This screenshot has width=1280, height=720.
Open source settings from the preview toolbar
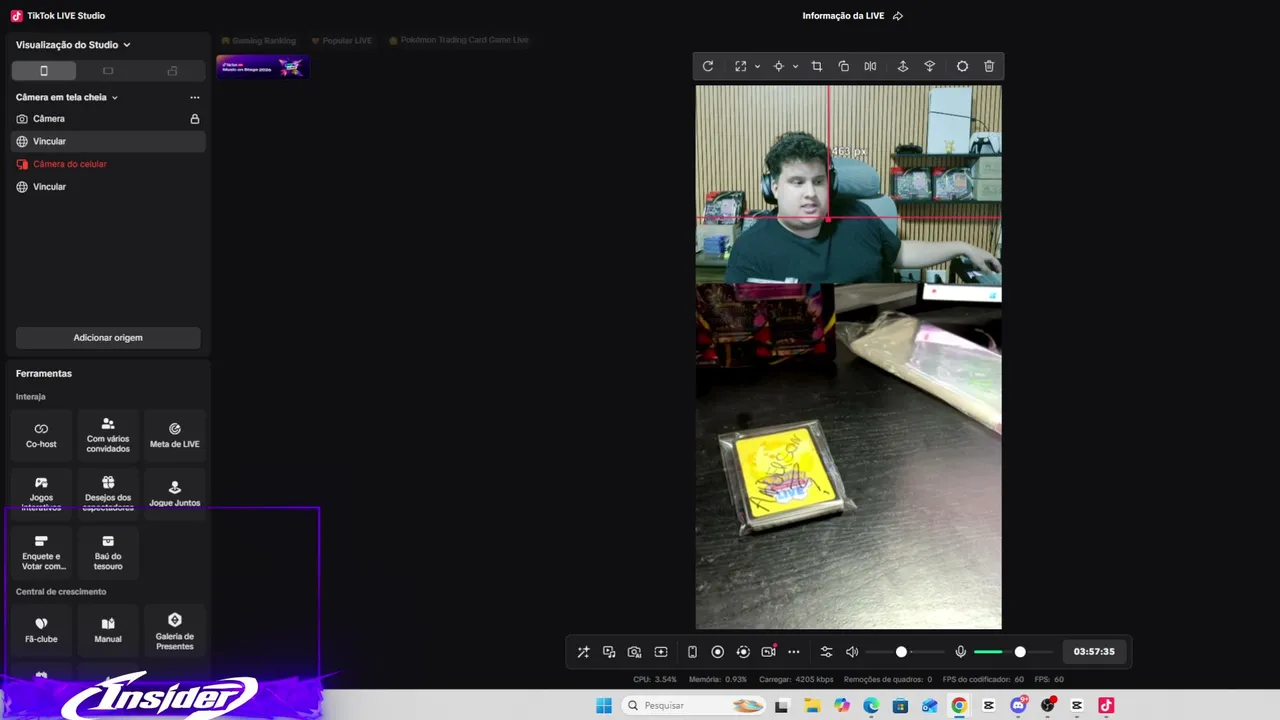962,66
